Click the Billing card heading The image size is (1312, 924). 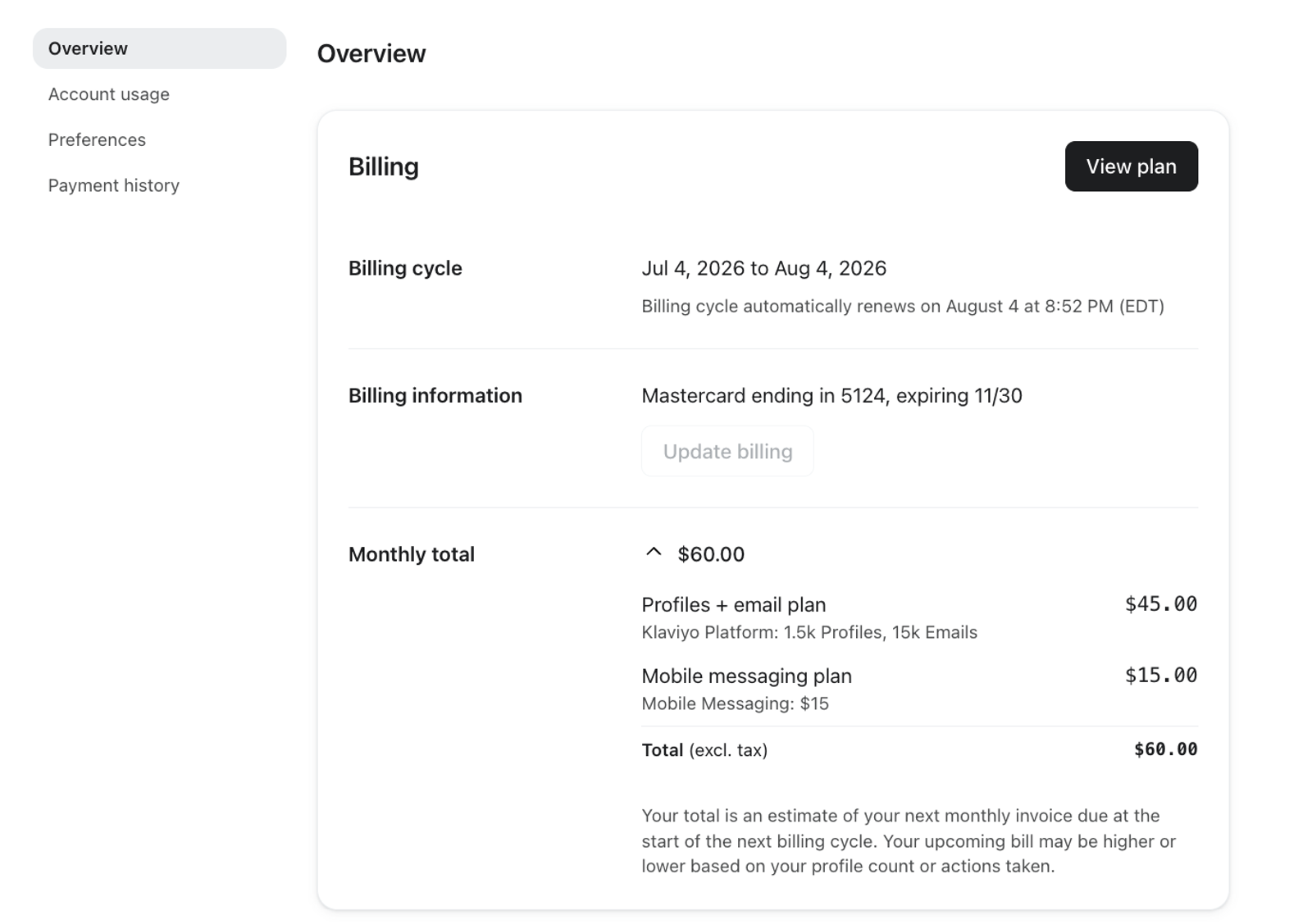[x=384, y=167]
